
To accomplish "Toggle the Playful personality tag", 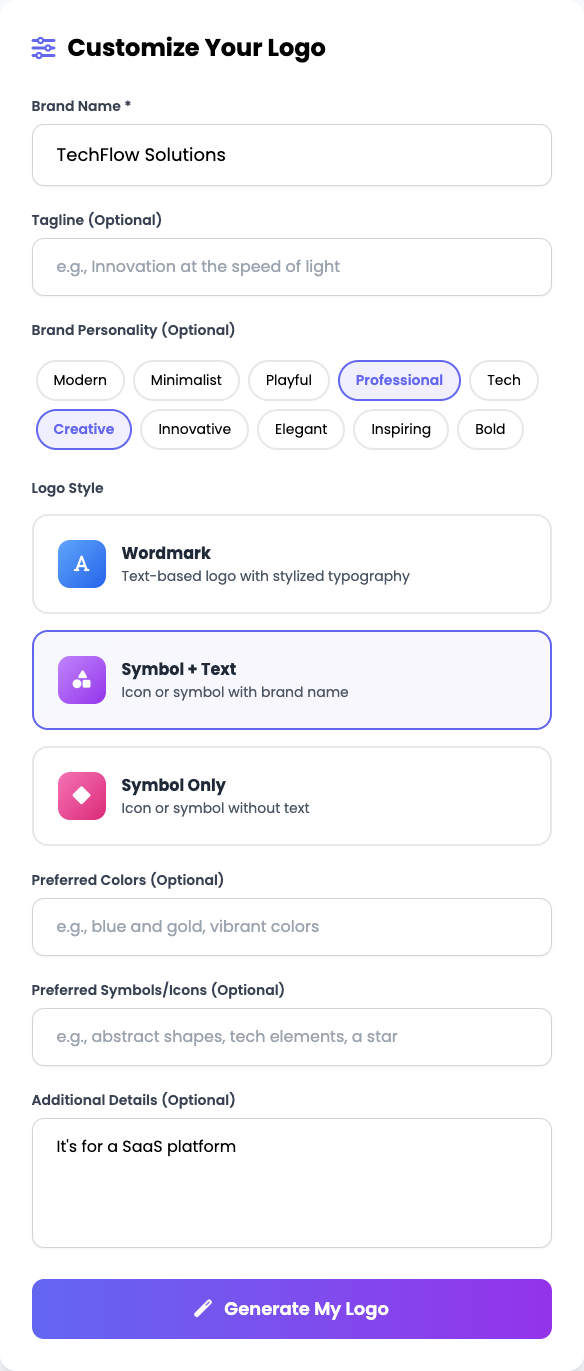I will click(288, 380).
